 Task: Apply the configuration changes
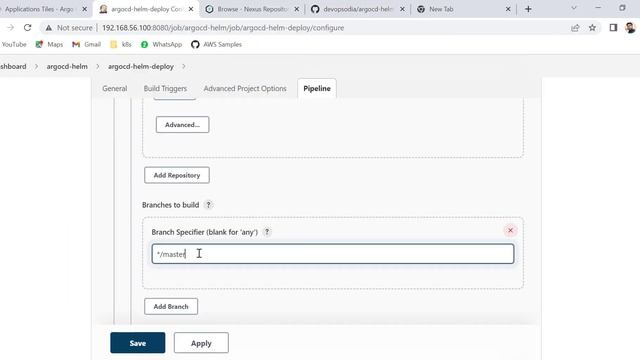(x=201, y=343)
